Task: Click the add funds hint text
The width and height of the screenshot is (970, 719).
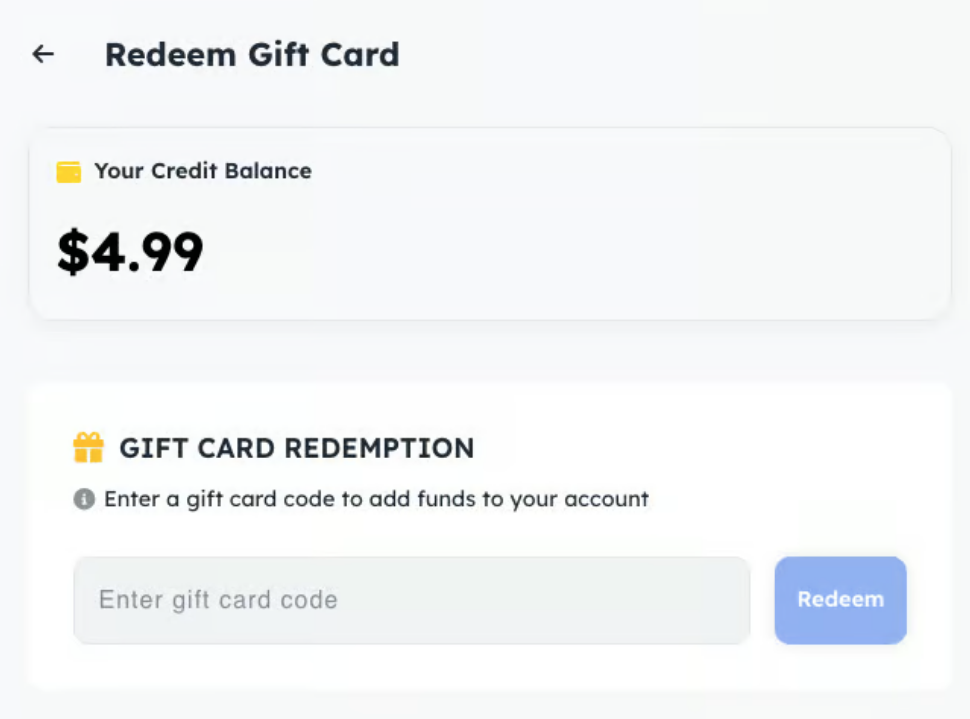Action: 375,499
